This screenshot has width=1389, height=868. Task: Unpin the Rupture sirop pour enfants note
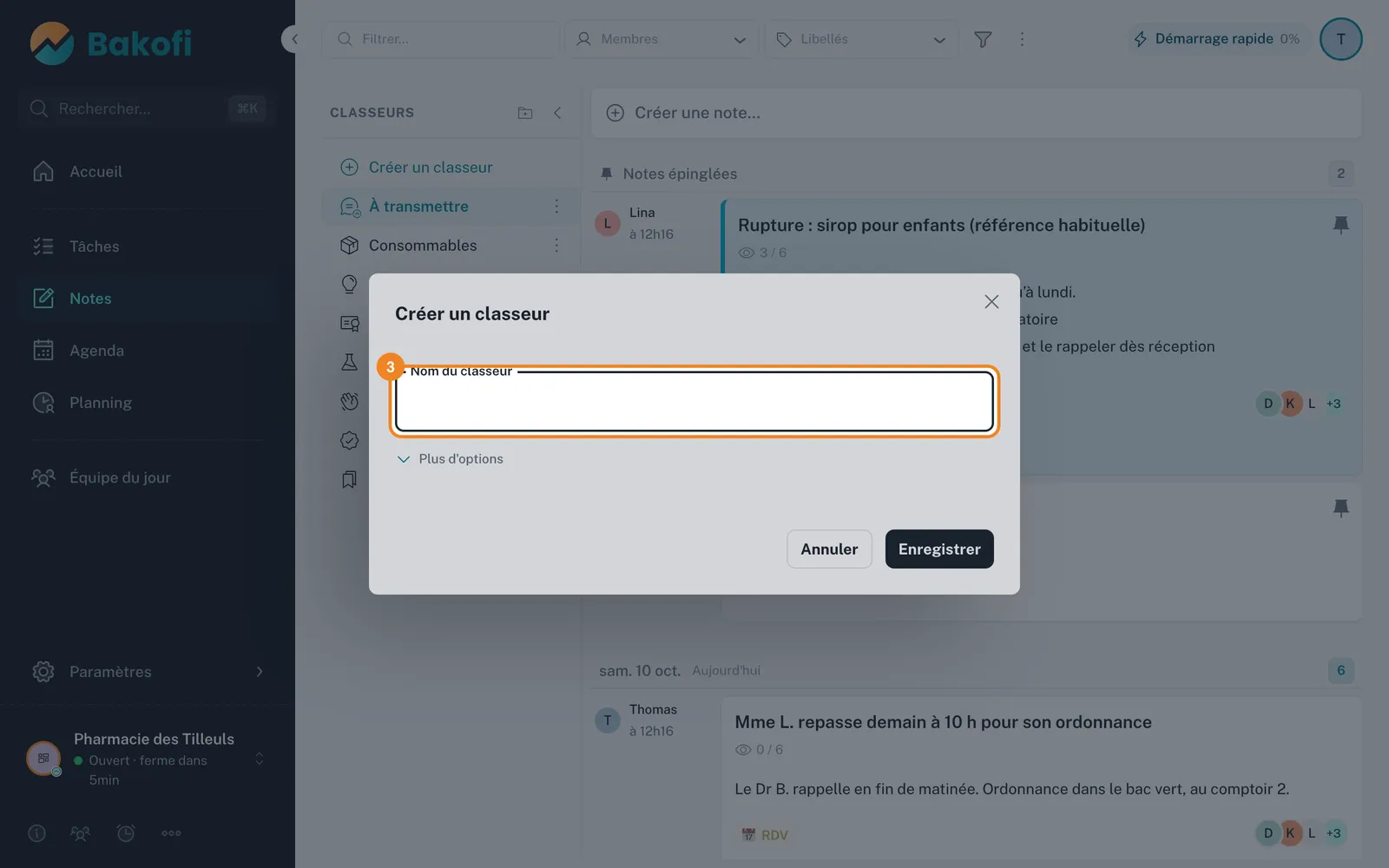(1340, 226)
